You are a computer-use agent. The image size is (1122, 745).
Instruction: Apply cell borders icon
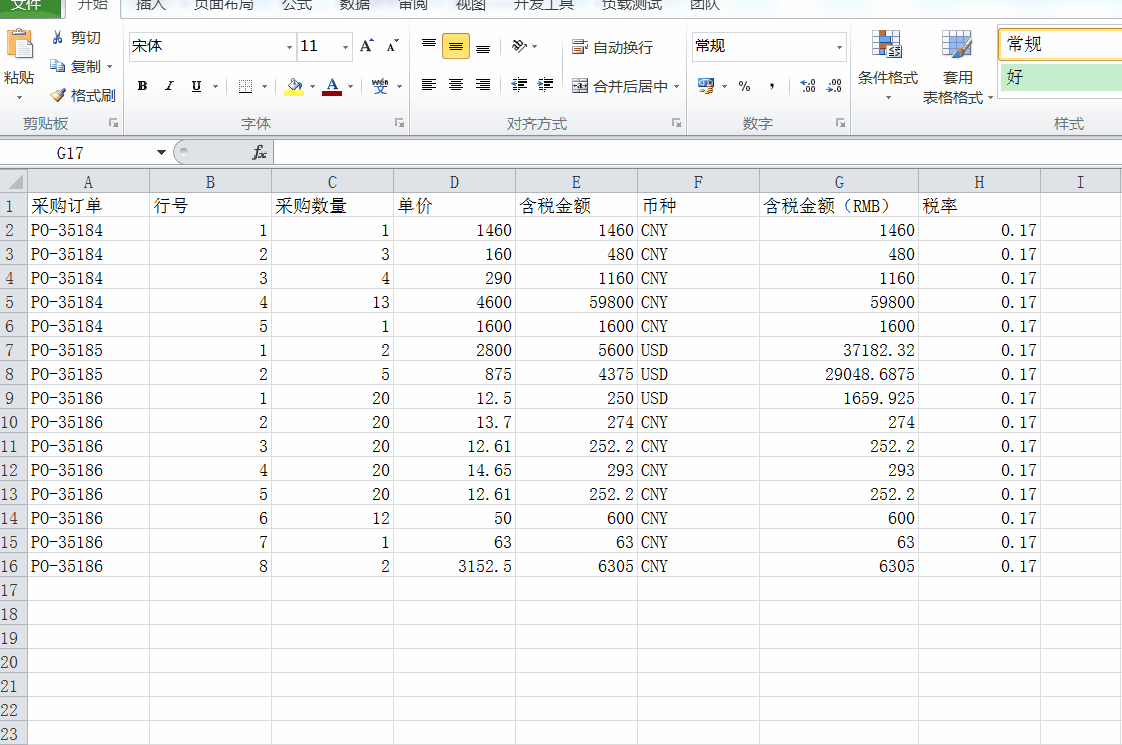(x=245, y=86)
